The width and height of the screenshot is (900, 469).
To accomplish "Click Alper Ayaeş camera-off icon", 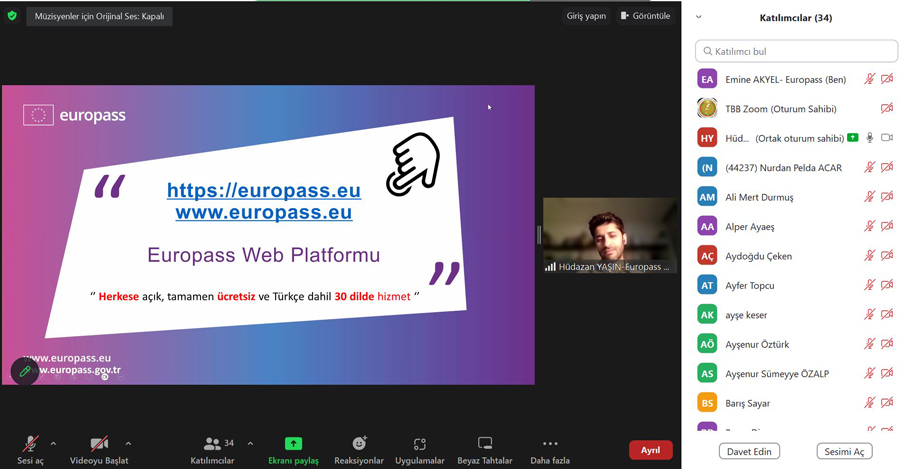I will 887,226.
